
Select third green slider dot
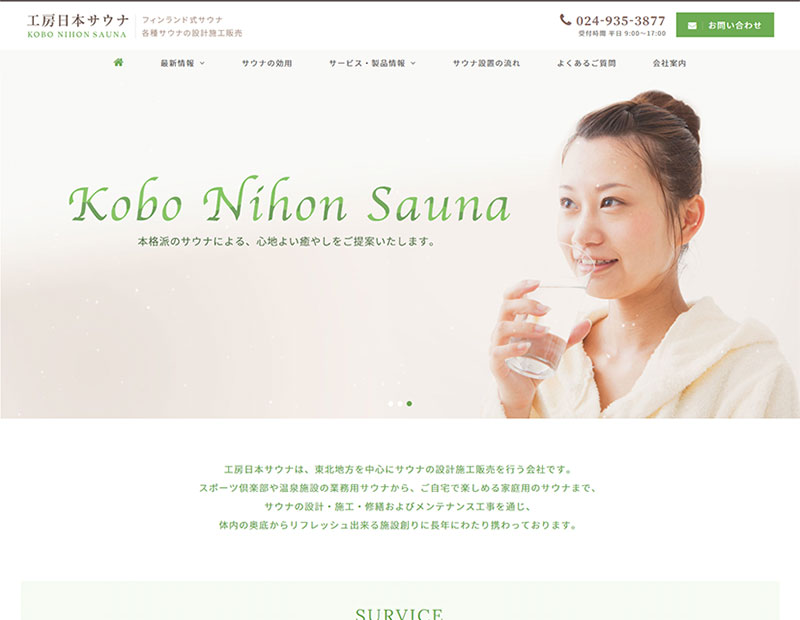[409, 404]
